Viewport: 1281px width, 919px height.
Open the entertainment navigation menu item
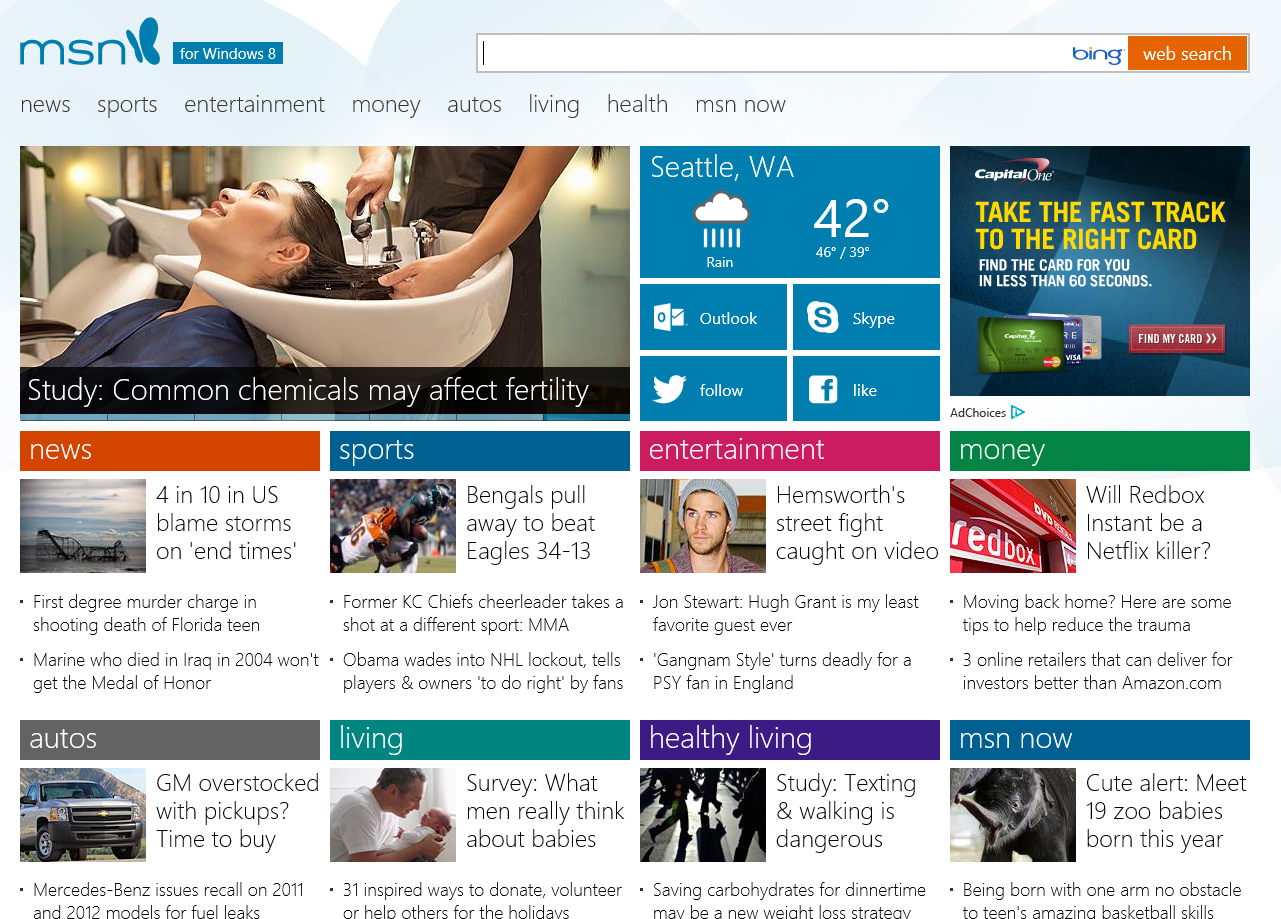[x=254, y=104]
